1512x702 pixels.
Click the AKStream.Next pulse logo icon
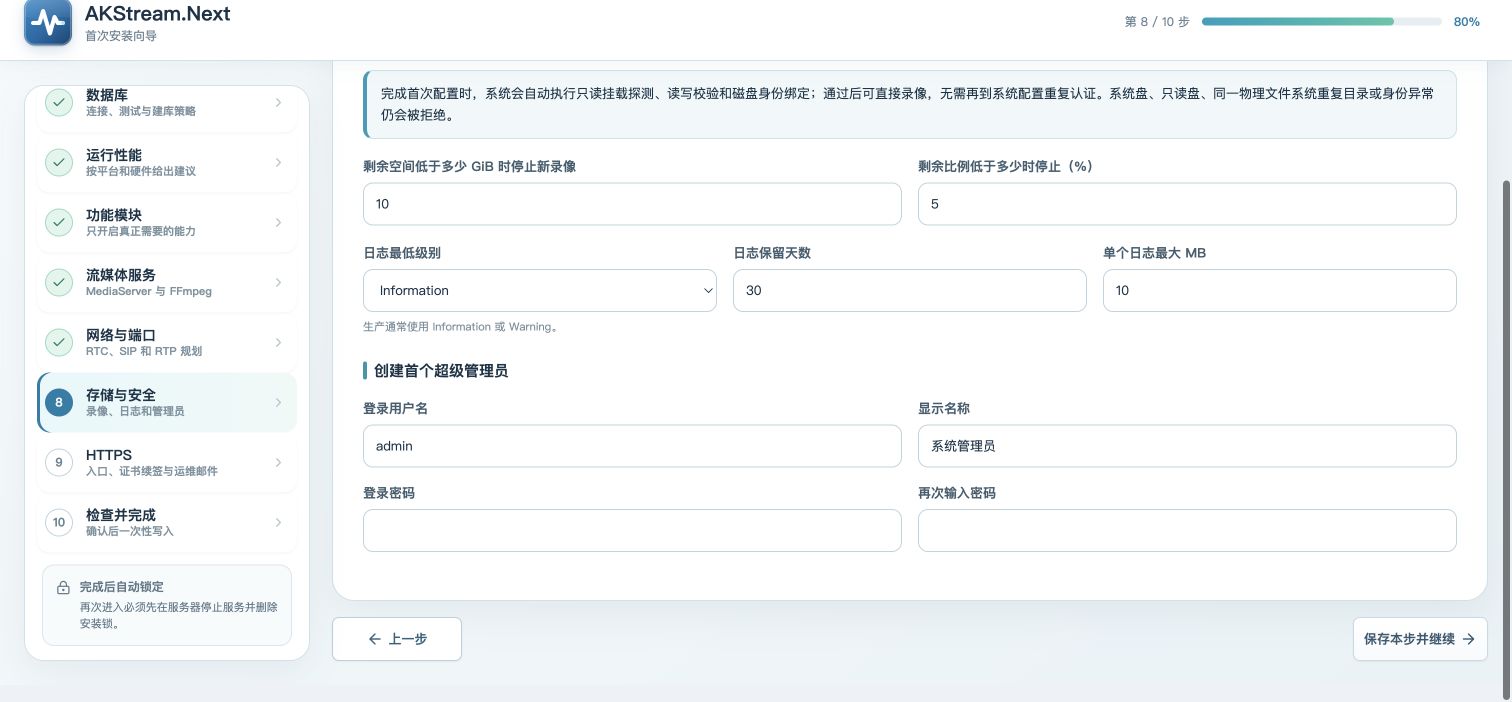pyautogui.click(x=48, y=21)
